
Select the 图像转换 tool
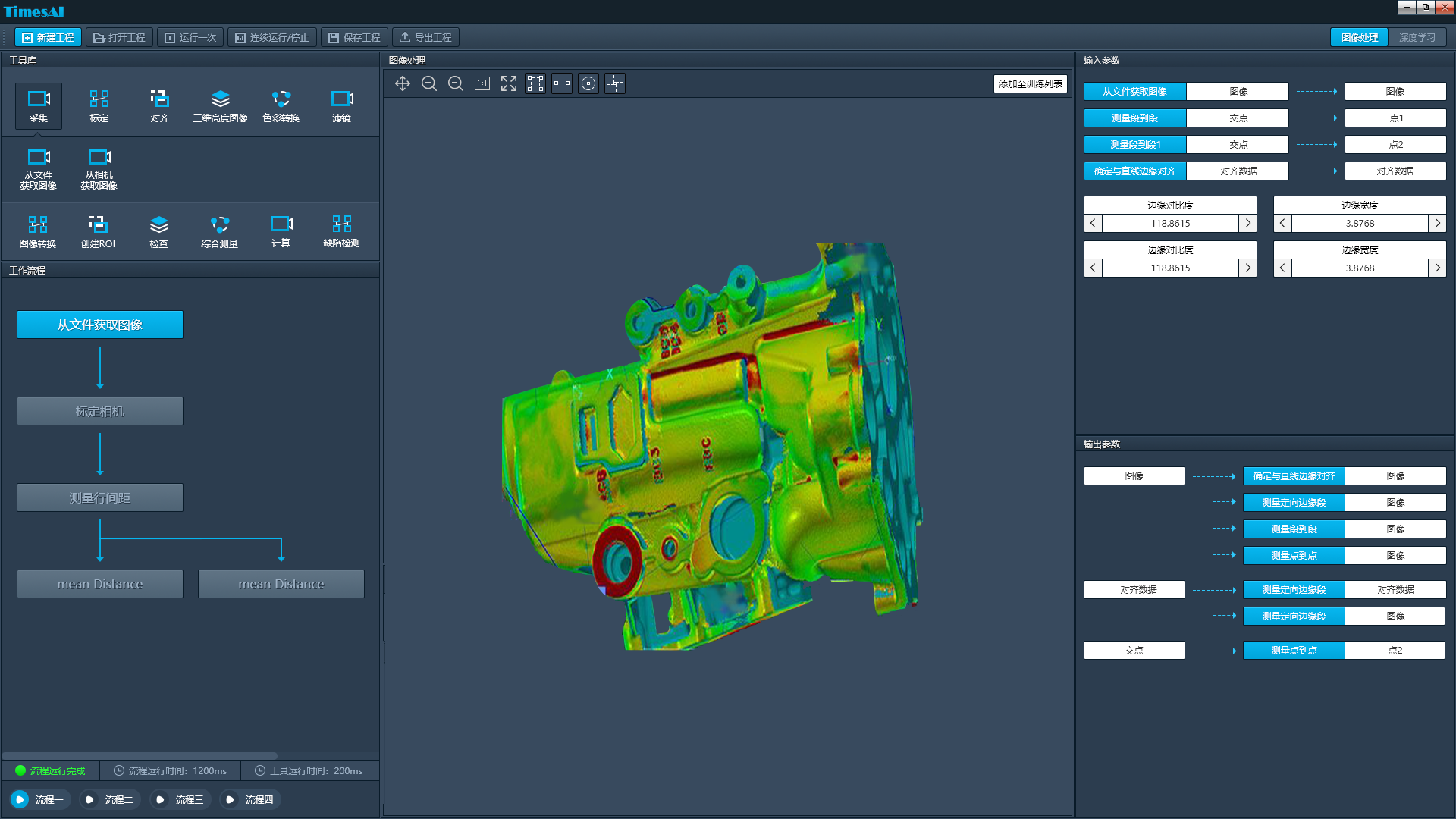tap(38, 232)
